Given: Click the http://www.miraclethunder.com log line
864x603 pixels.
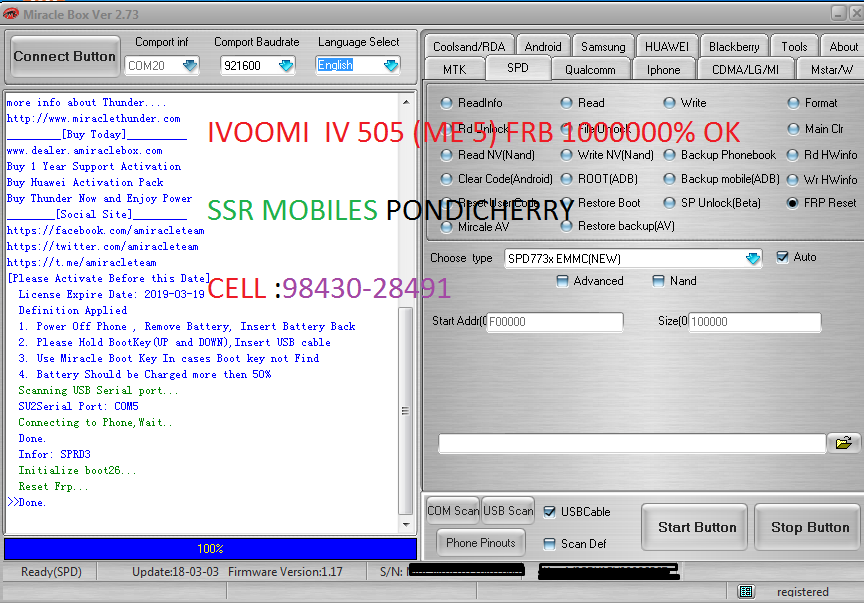Looking at the screenshot, I should pyautogui.click(x=94, y=119).
